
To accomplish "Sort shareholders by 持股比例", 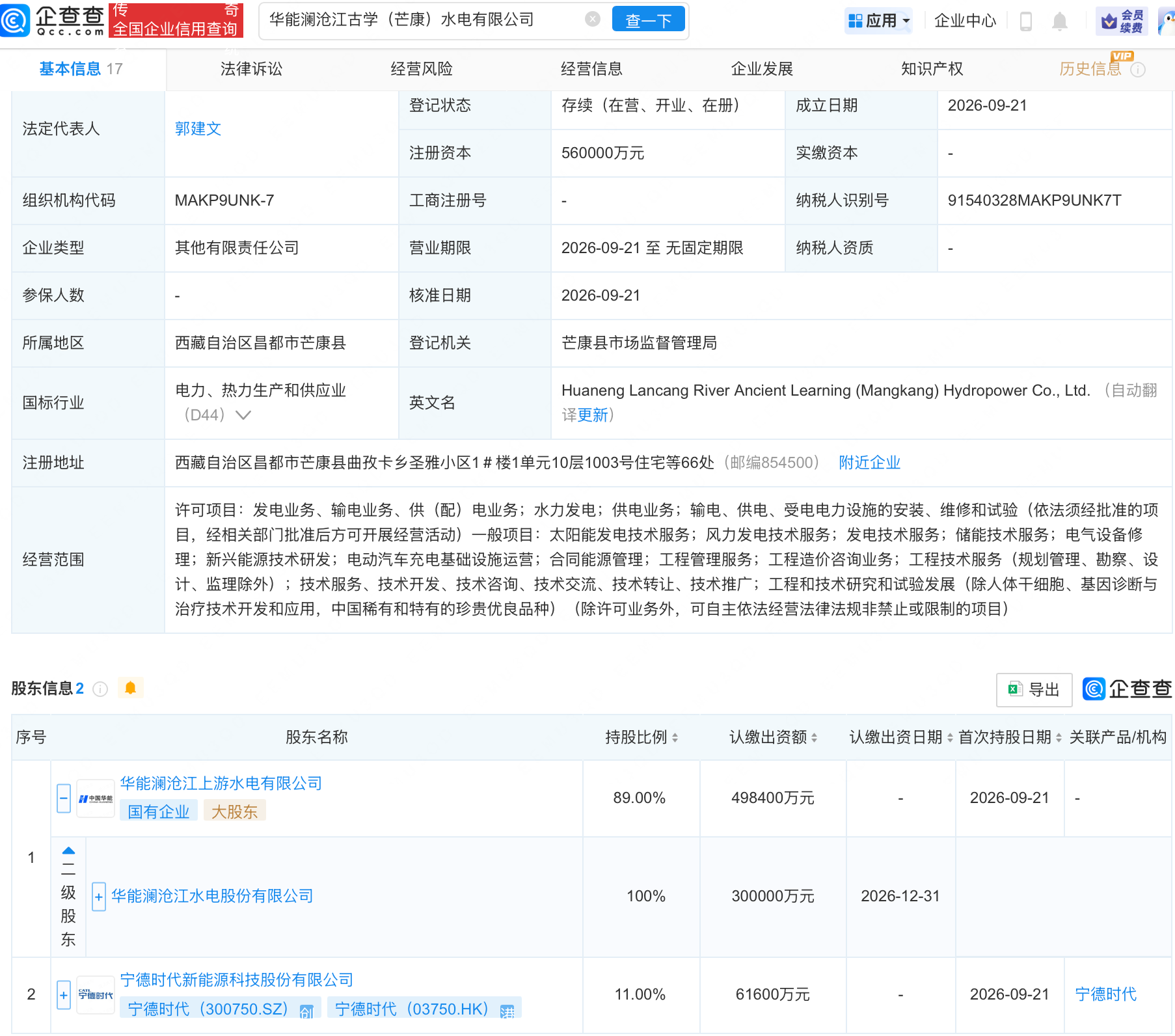I will [x=642, y=737].
